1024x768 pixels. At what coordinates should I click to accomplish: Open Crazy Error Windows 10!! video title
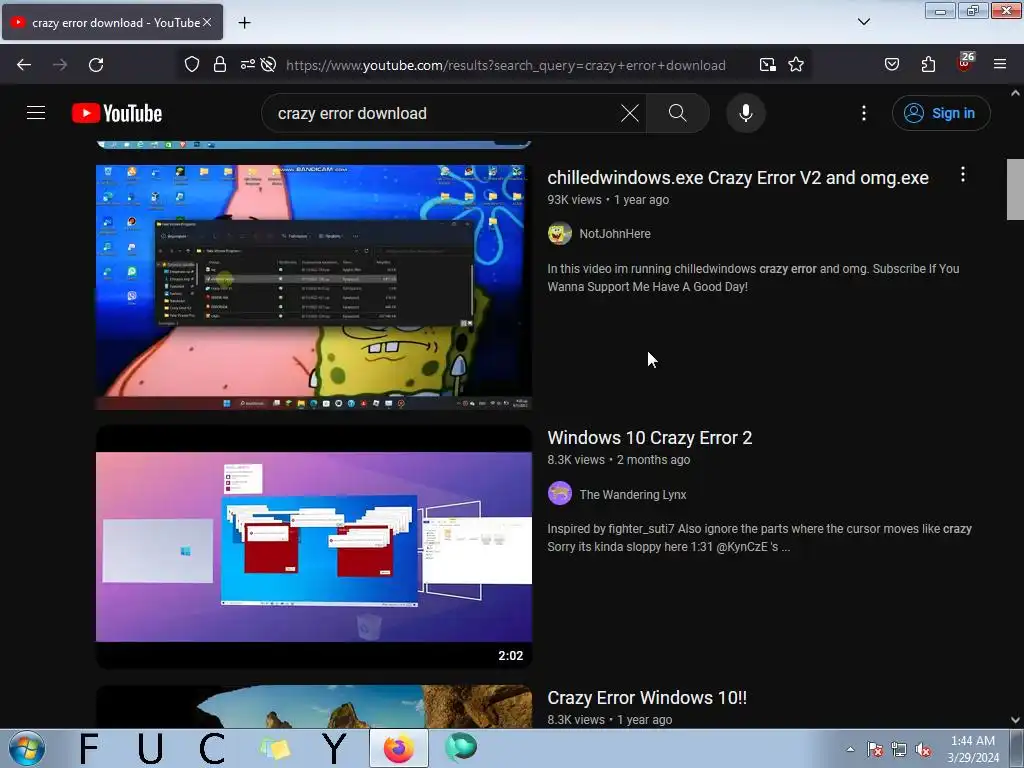pyautogui.click(x=647, y=697)
